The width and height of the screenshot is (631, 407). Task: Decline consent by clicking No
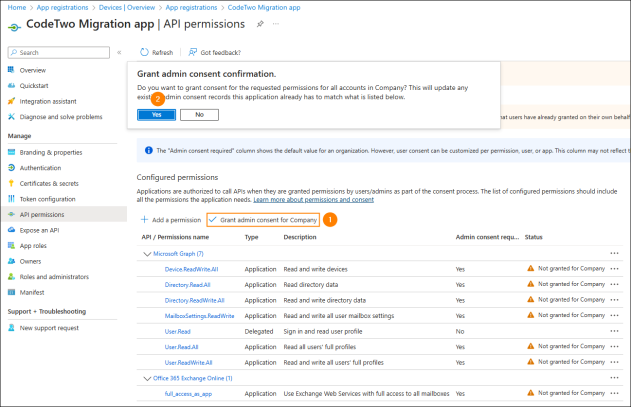coord(199,115)
